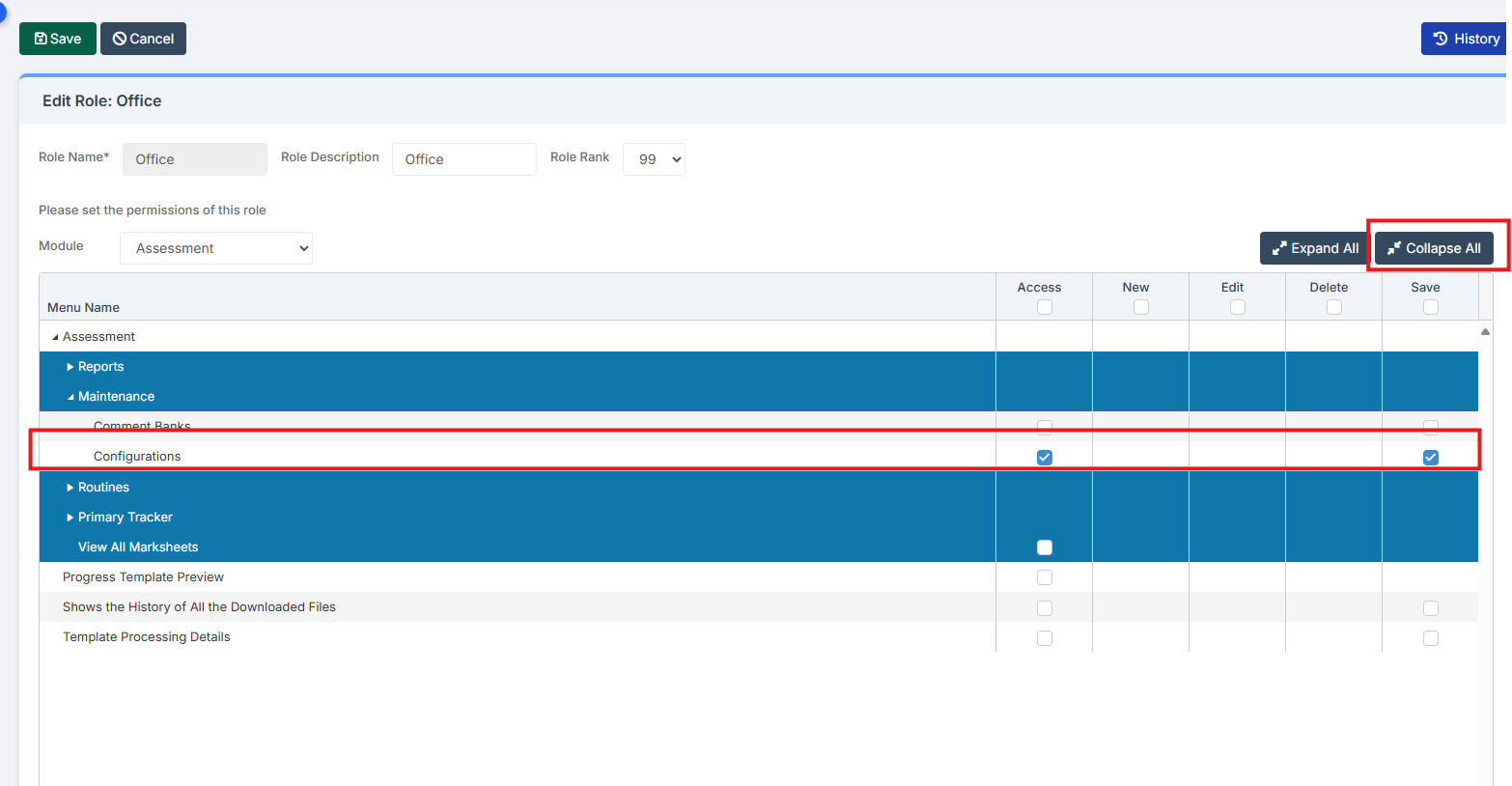Click the Collapse All arrows icon
The image size is (1512, 786).
(1394, 248)
